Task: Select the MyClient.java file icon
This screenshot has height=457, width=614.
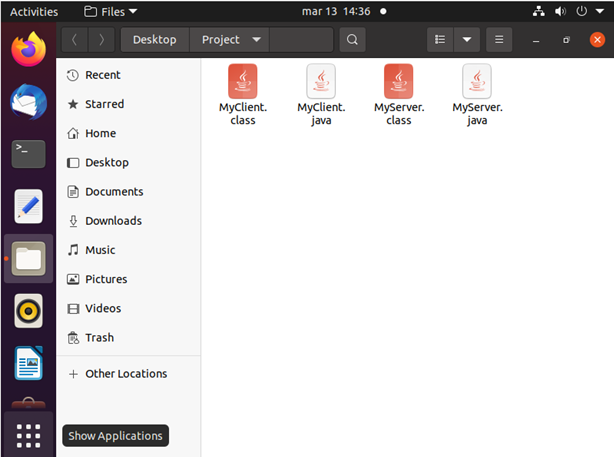Action: click(x=321, y=81)
